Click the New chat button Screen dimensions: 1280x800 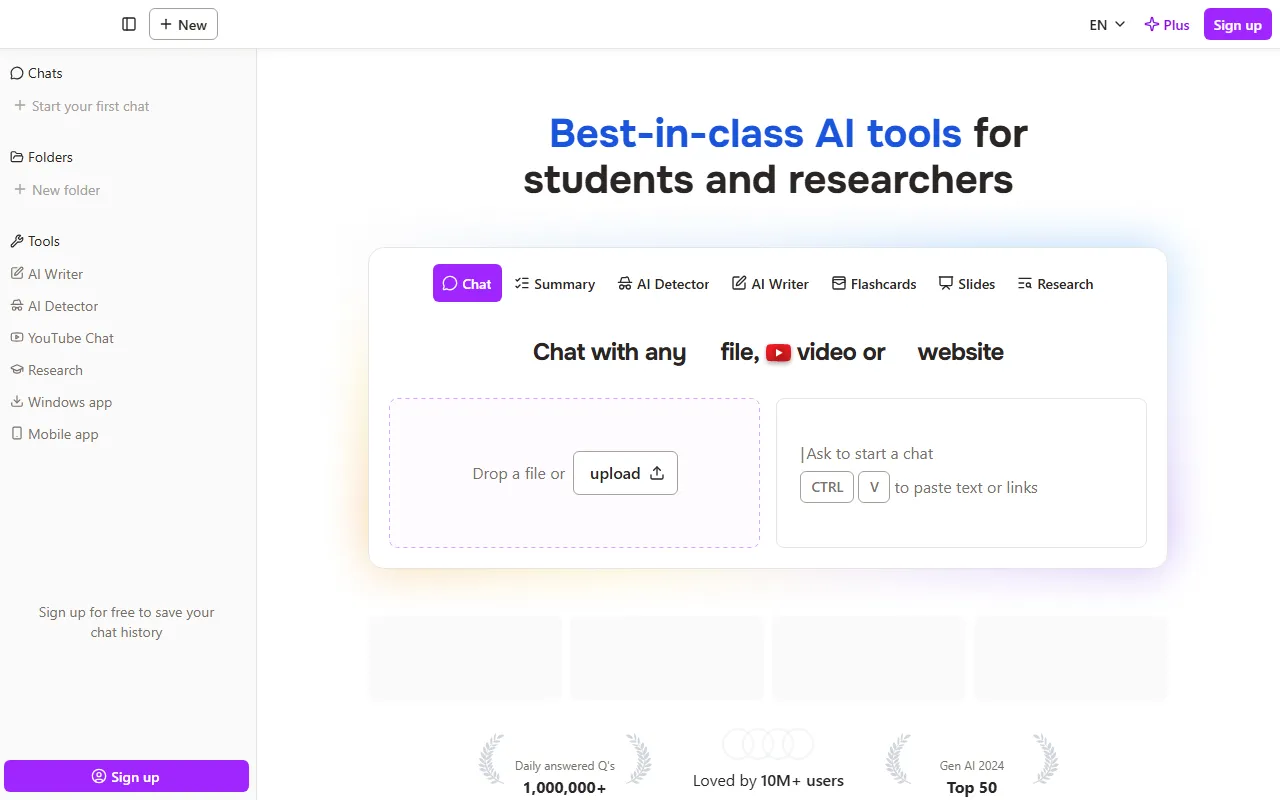pos(183,24)
